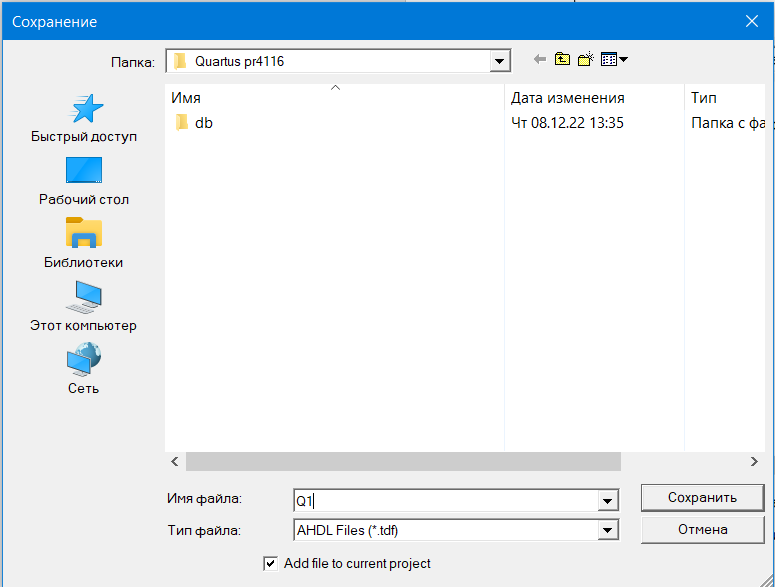Close the Сохранение dialog

(752, 21)
